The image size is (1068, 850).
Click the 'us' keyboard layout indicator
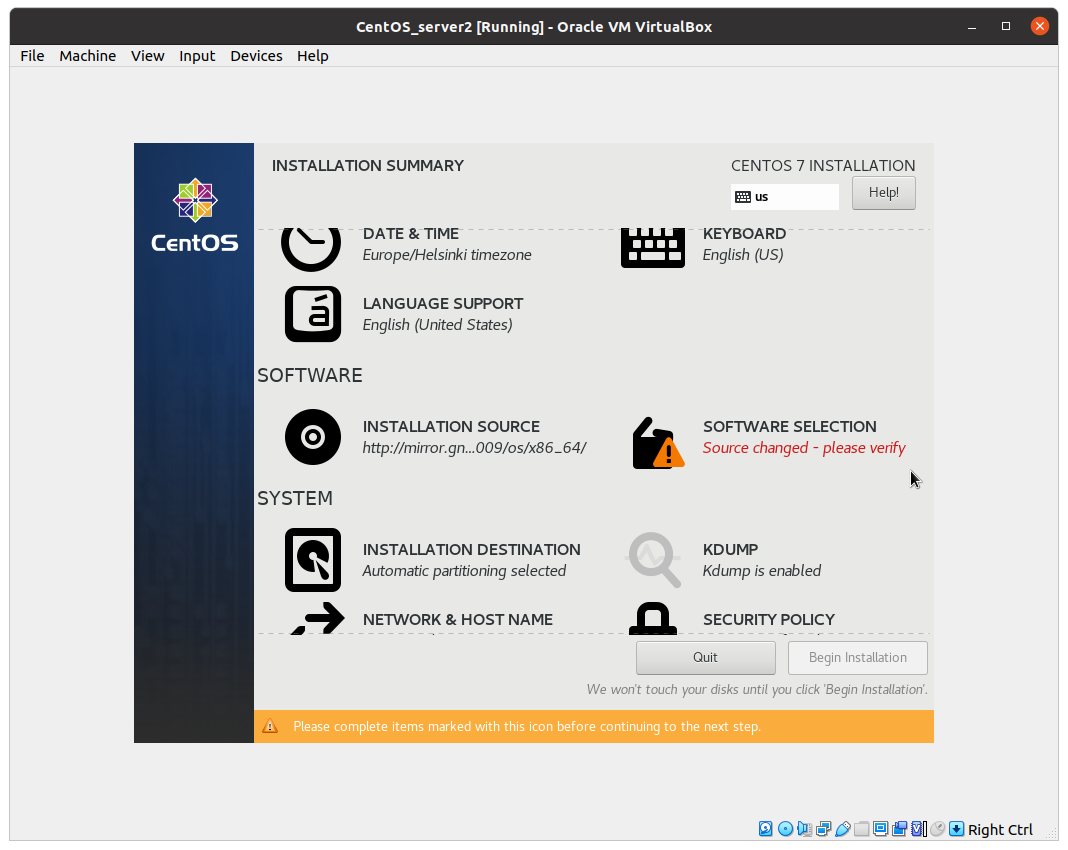pos(784,197)
